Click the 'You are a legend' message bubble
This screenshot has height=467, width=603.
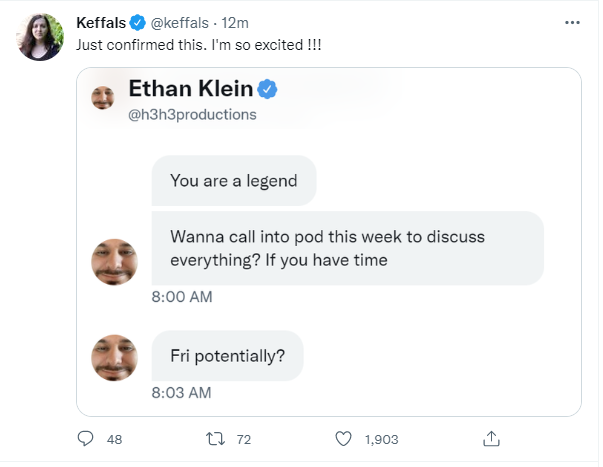point(234,180)
